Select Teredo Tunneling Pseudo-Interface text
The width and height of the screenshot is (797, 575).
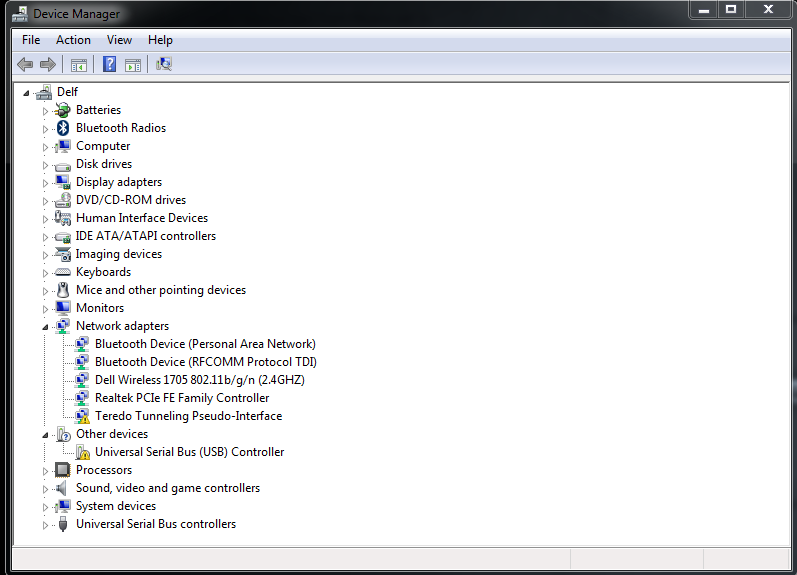click(x=189, y=416)
